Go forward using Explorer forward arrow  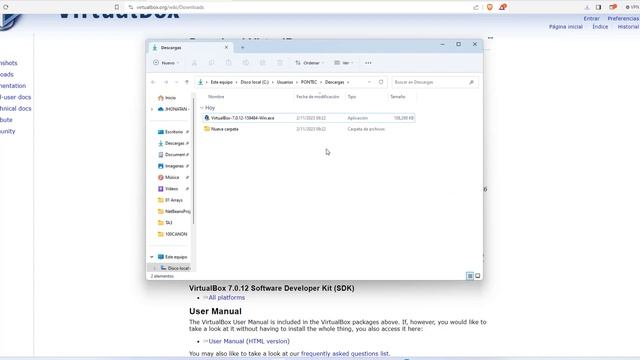(166, 82)
